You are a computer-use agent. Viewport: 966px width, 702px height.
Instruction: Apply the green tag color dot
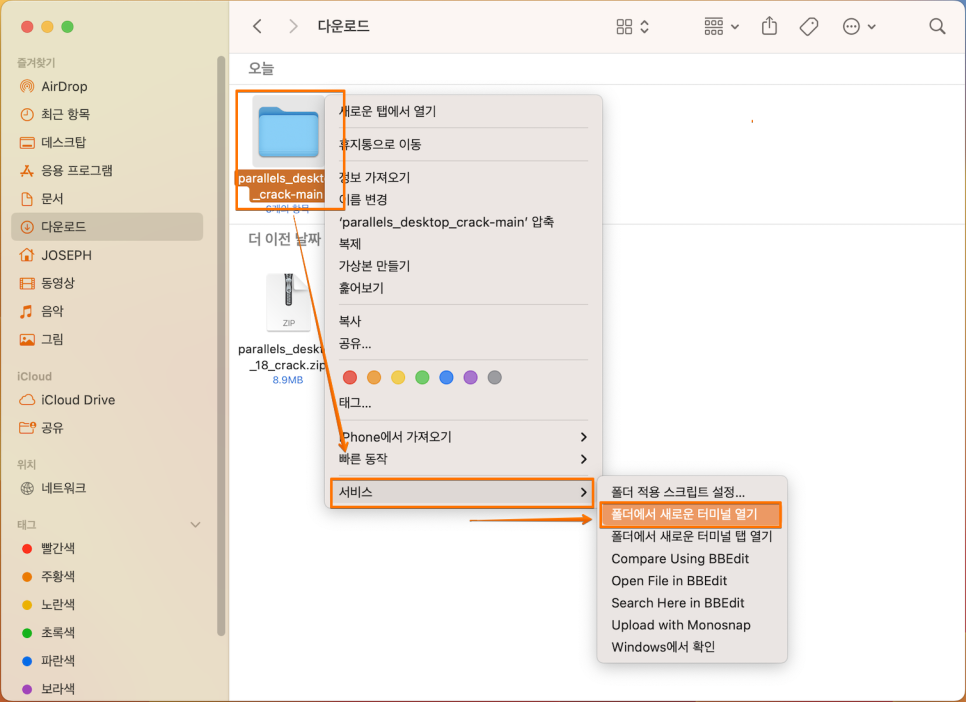pyautogui.click(x=422, y=377)
